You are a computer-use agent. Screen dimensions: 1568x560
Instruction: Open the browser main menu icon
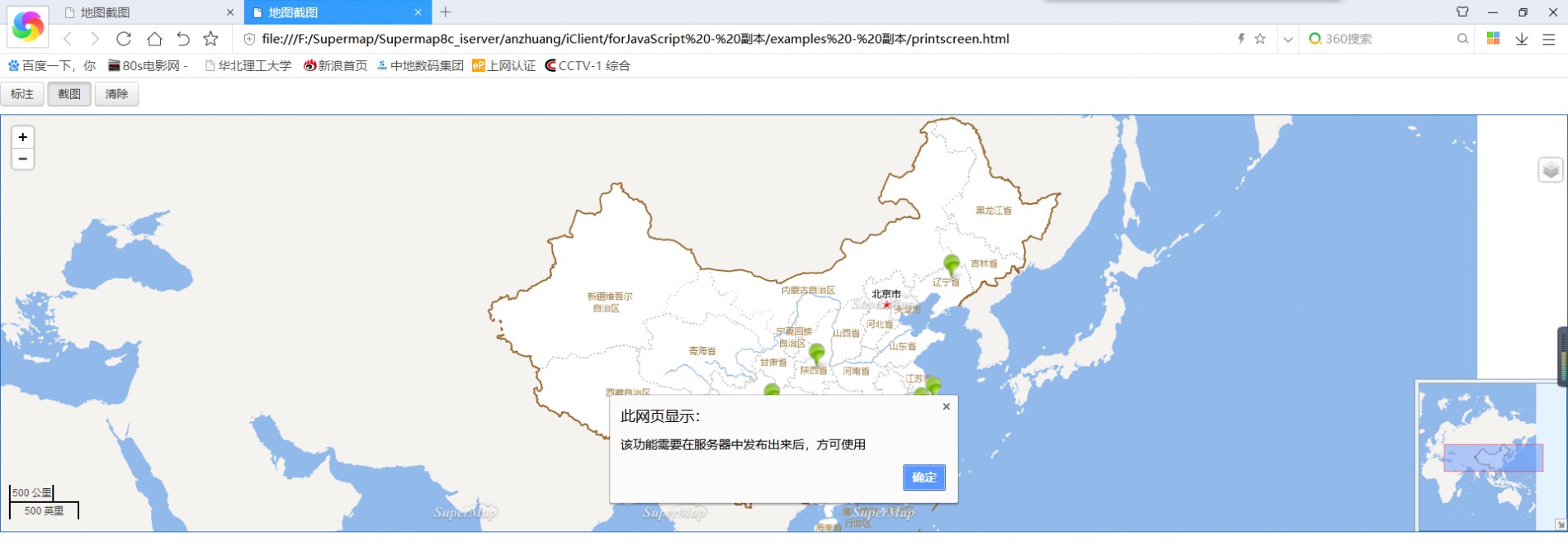pyautogui.click(x=1549, y=39)
